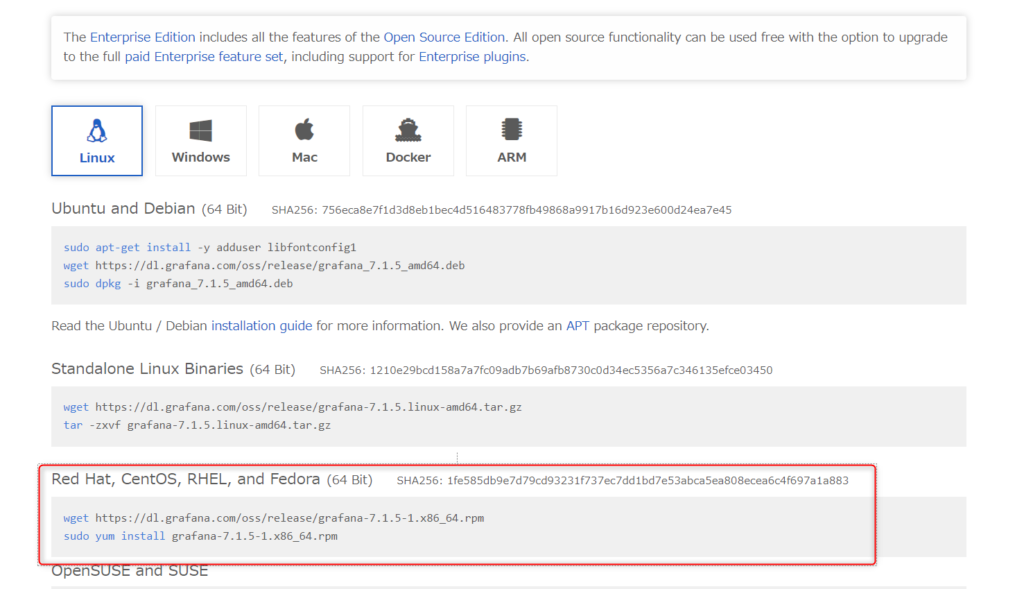Open paid Enterprise feature set link
The height and width of the screenshot is (589, 1024).
click(x=204, y=57)
